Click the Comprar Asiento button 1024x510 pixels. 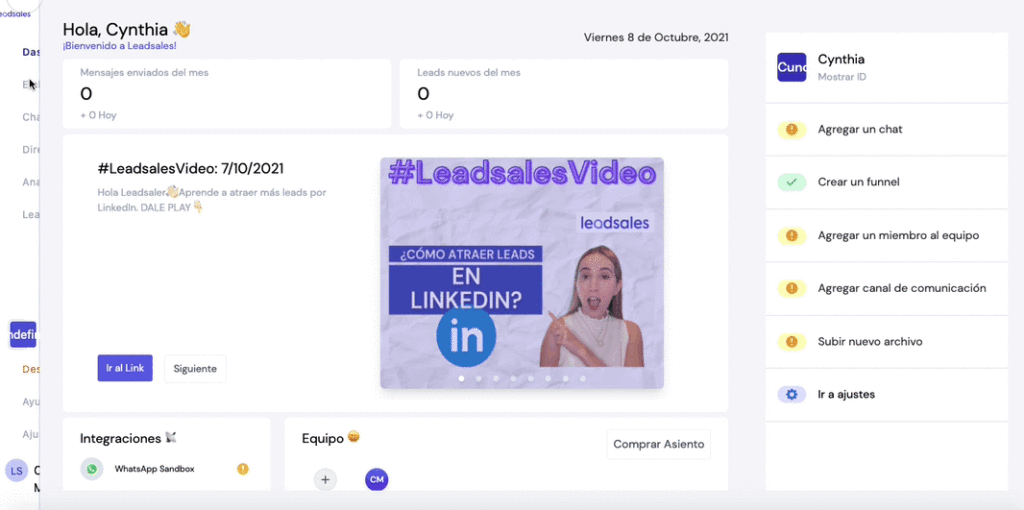click(x=658, y=444)
